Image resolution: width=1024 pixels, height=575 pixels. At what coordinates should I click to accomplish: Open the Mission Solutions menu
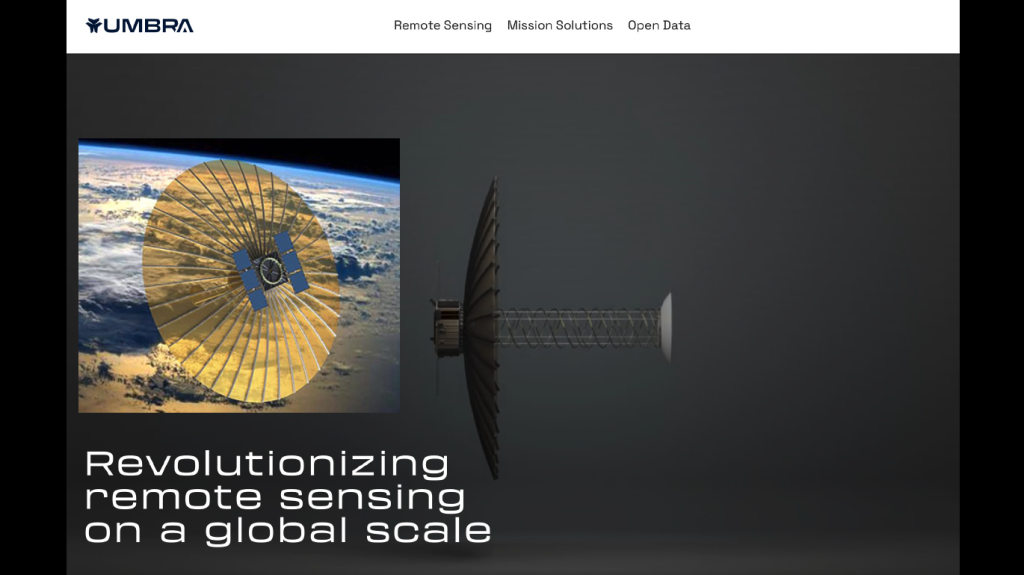pyautogui.click(x=560, y=25)
